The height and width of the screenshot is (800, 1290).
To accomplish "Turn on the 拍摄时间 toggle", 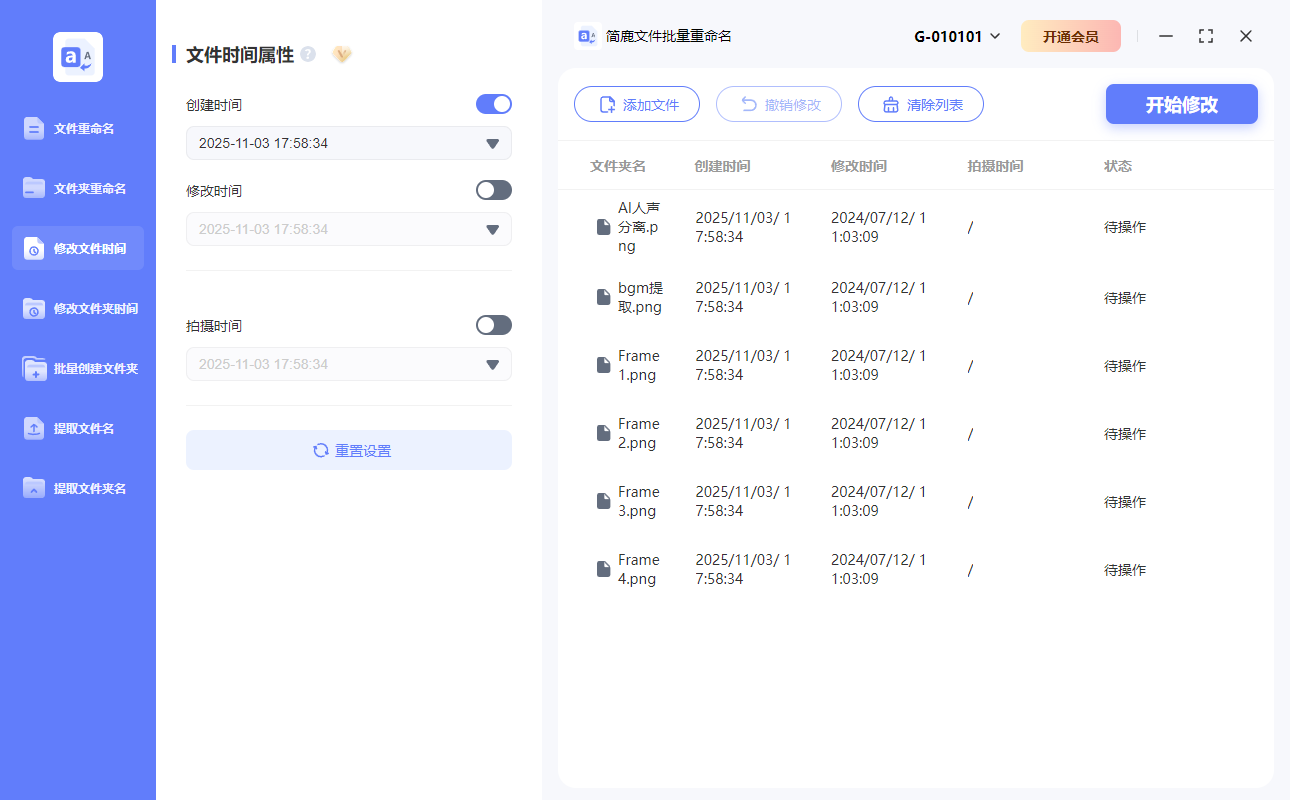I will tap(493, 324).
